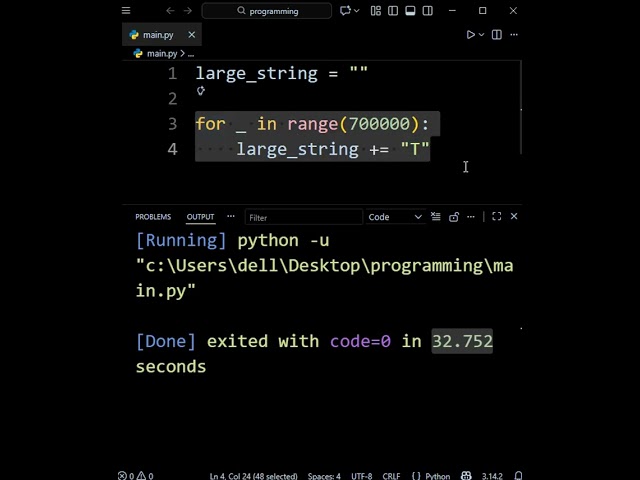Image resolution: width=640 pixels, height=480 pixels.
Task: Click the breadcrumb ellipsis after main.py
Action: 191,54
